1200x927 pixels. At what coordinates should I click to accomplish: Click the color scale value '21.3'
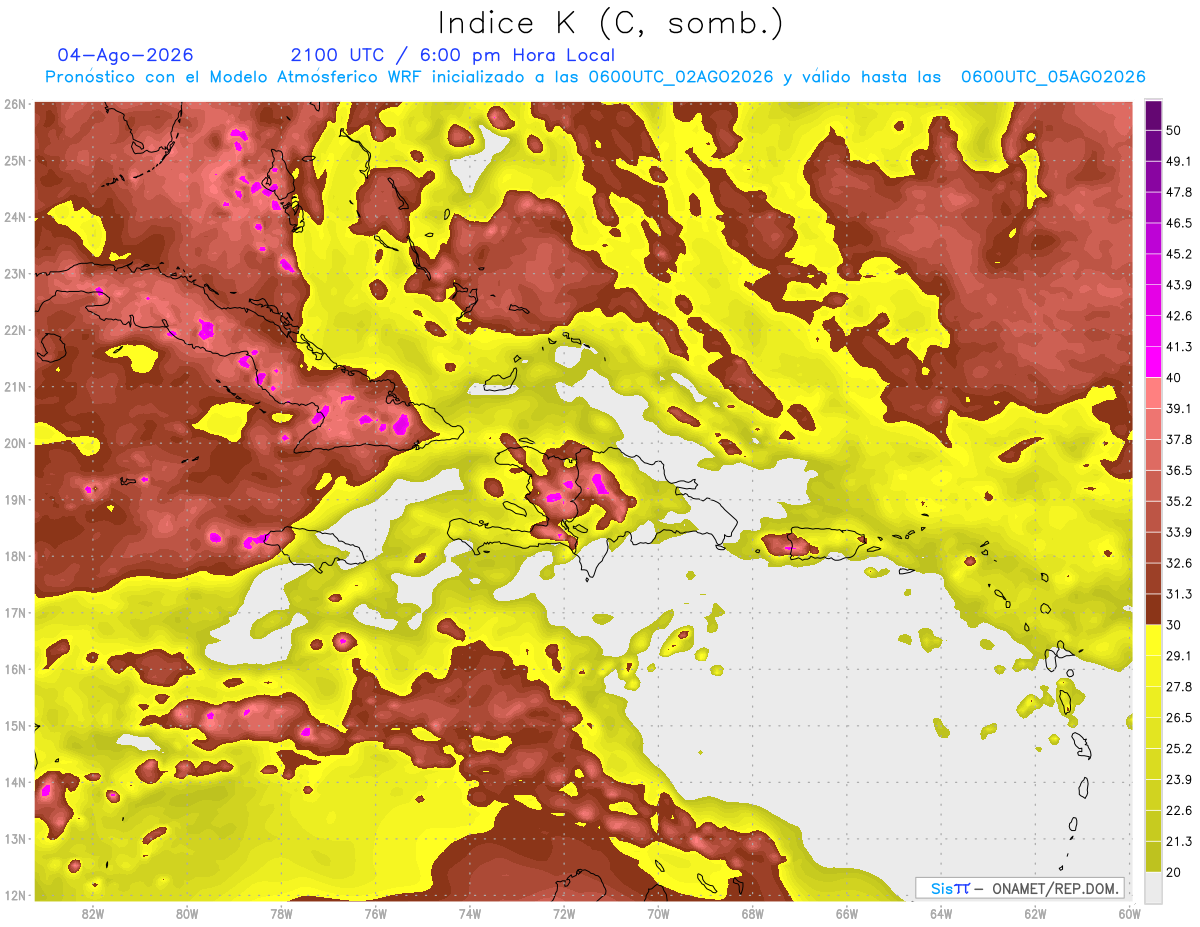[x=1180, y=841]
